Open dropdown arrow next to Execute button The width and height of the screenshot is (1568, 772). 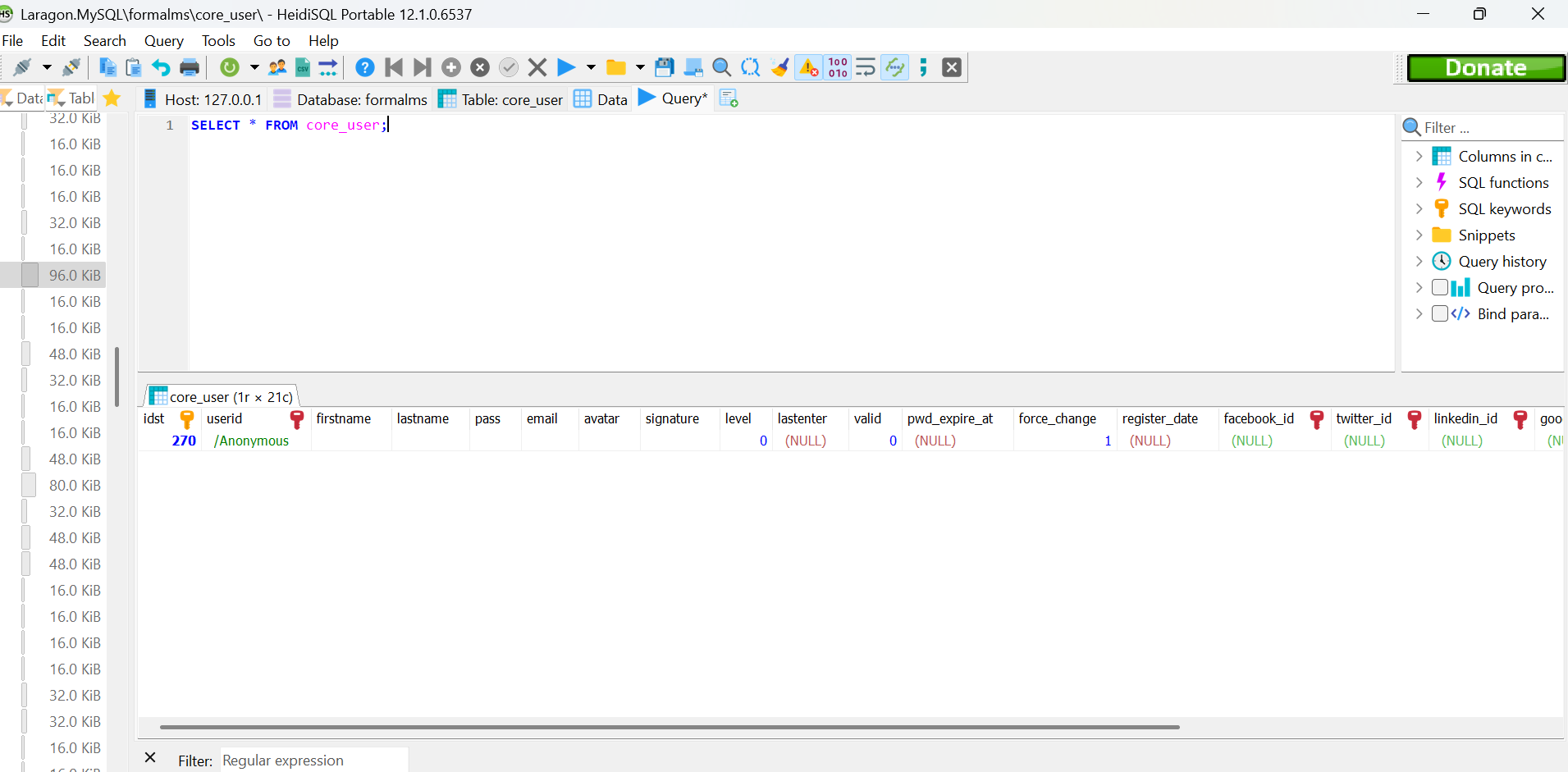click(591, 67)
